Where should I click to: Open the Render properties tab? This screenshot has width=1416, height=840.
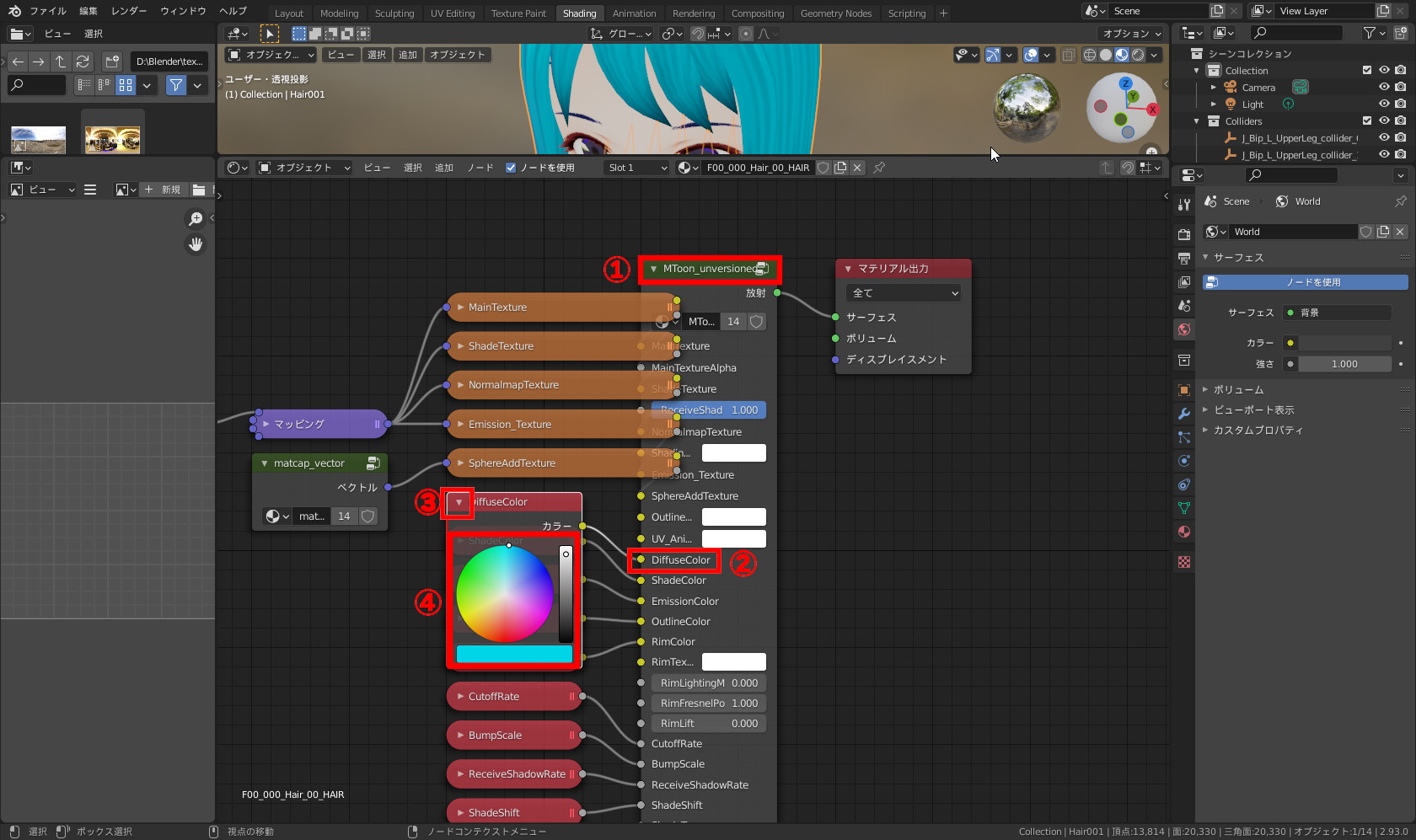pos(1184,234)
